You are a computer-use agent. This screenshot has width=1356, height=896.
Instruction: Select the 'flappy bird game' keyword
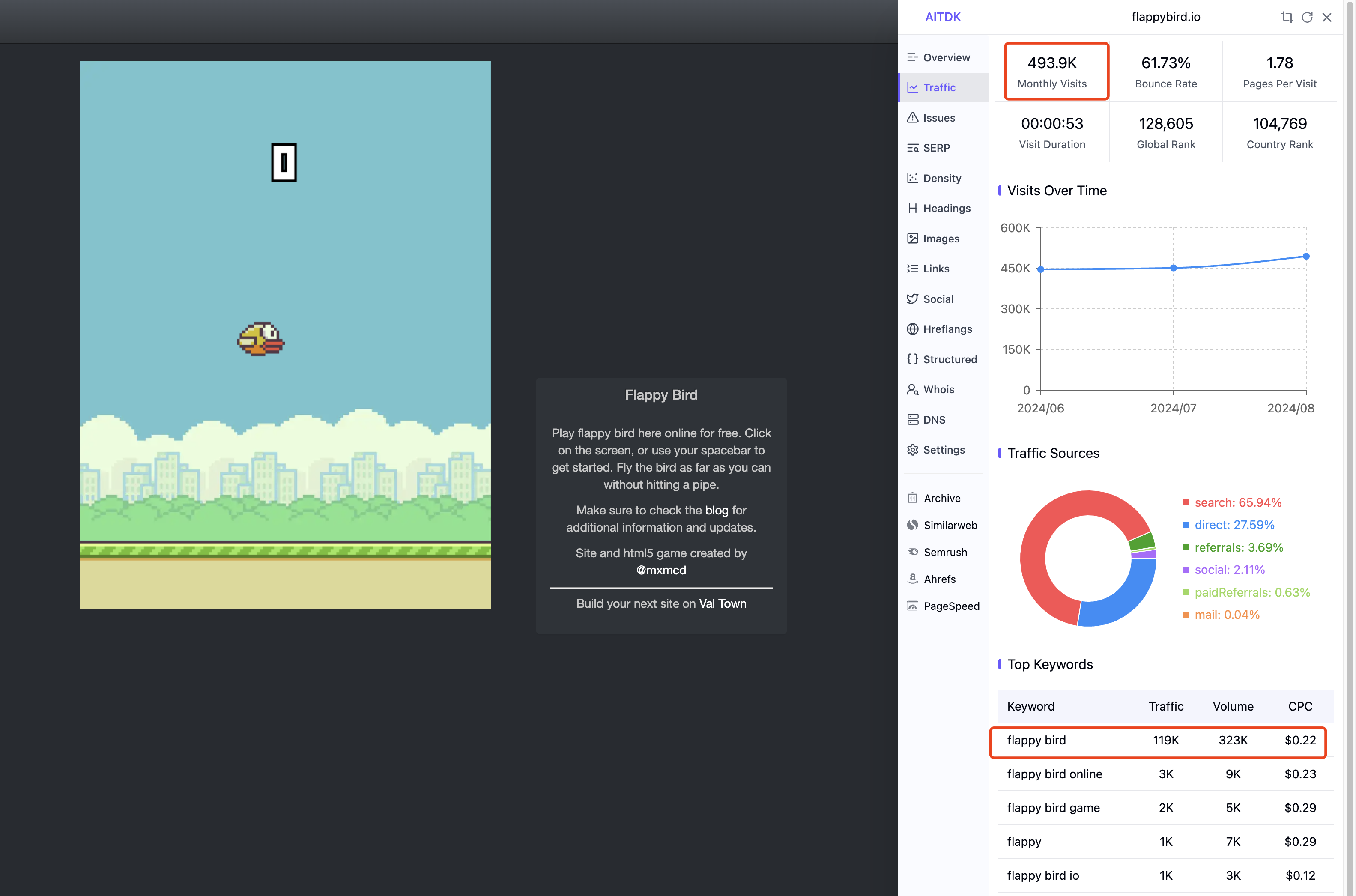coord(1053,808)
